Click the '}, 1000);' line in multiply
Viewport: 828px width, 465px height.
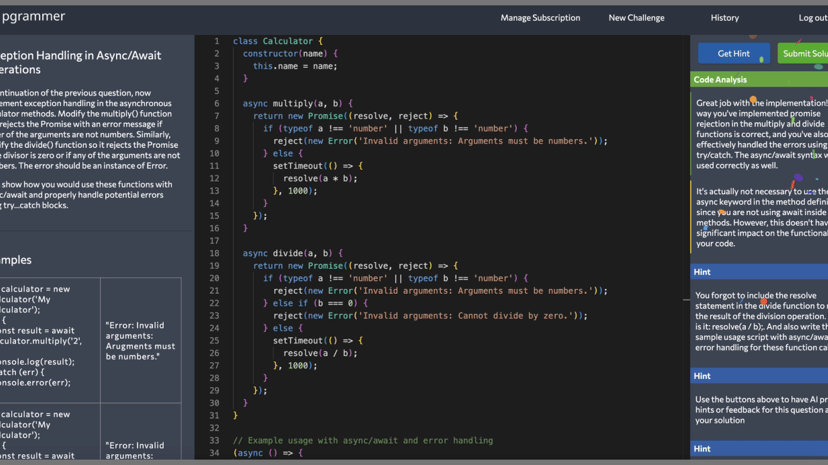[295, 191]
